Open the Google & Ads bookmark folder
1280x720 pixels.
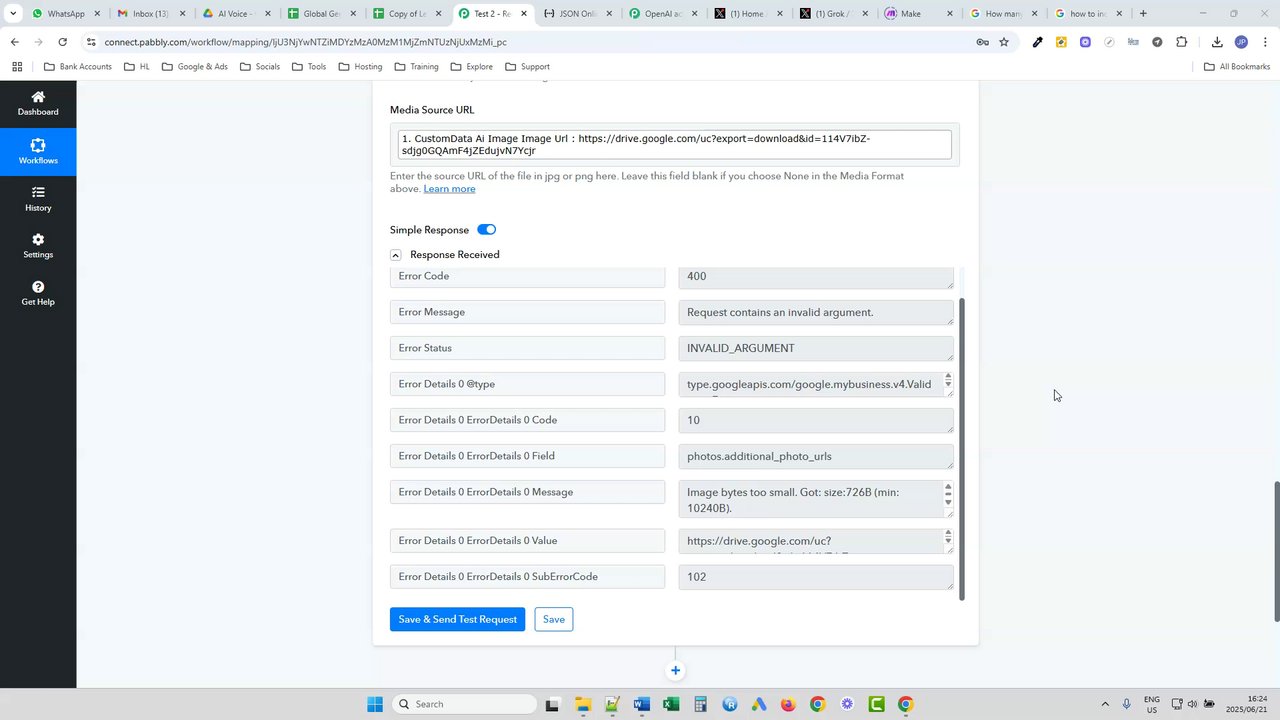point(194,67)
